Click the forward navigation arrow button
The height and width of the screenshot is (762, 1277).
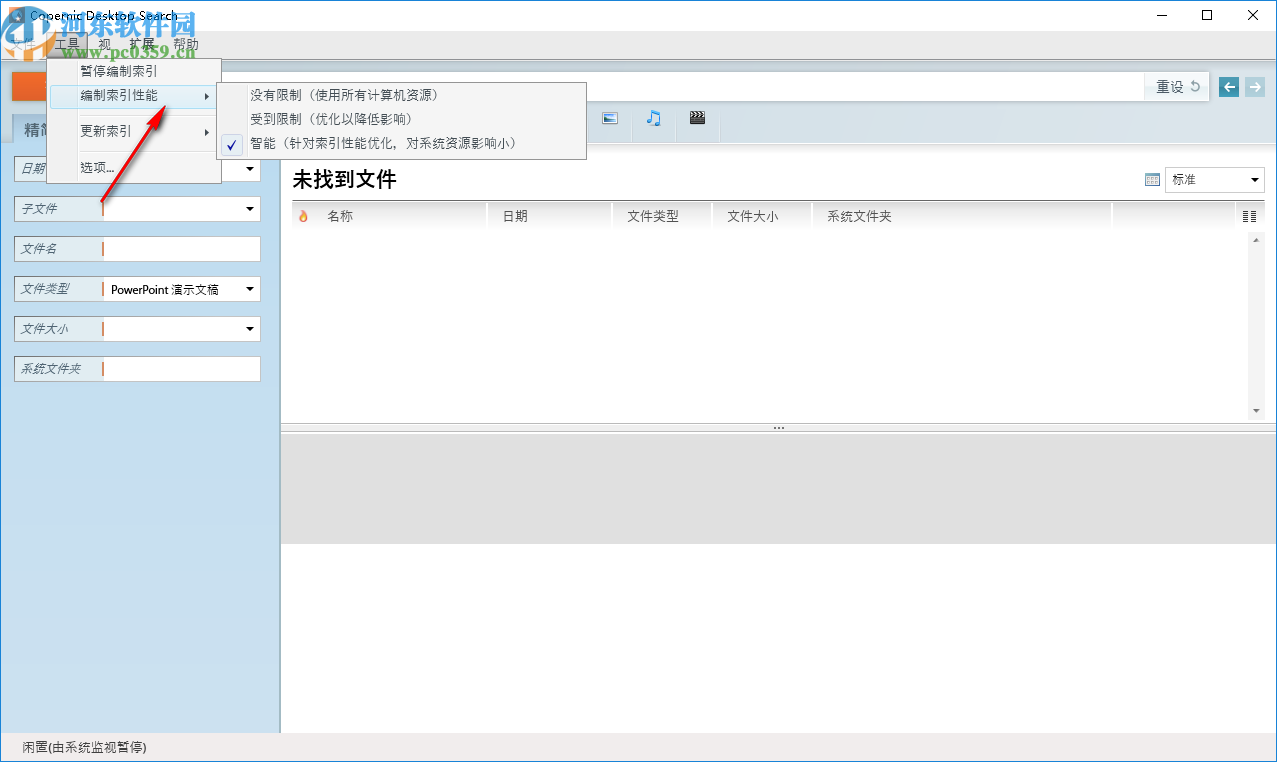[1254, 87]
